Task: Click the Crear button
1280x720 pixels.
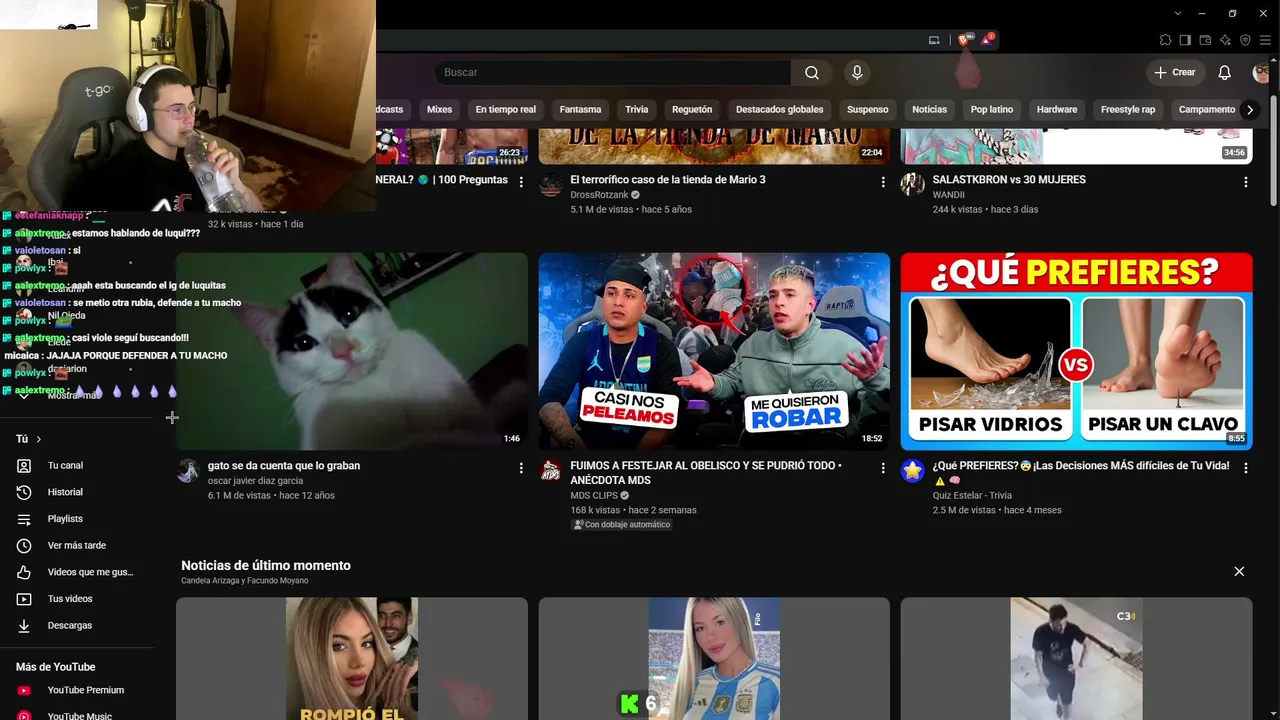Action: click(x=1175, y=72)
